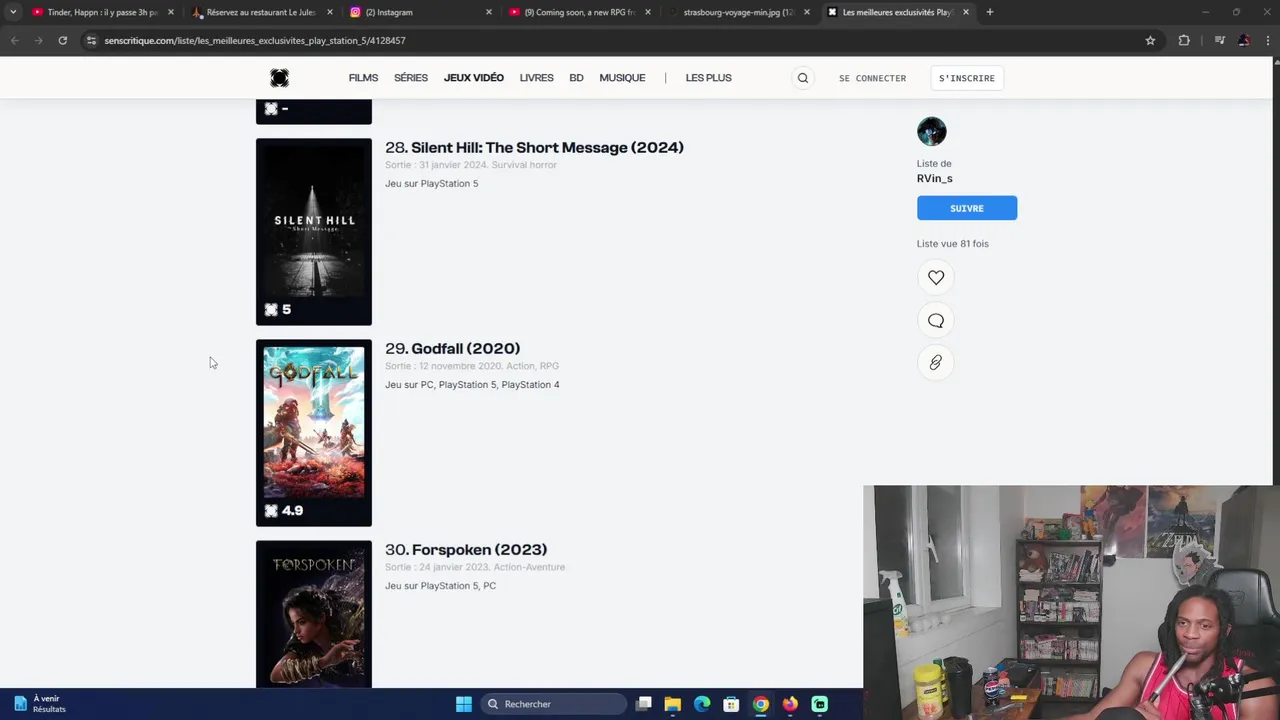This screenshot has height=720, width=1280.
Task: Switch to the Instagram tab
Action: pos(420,12)
